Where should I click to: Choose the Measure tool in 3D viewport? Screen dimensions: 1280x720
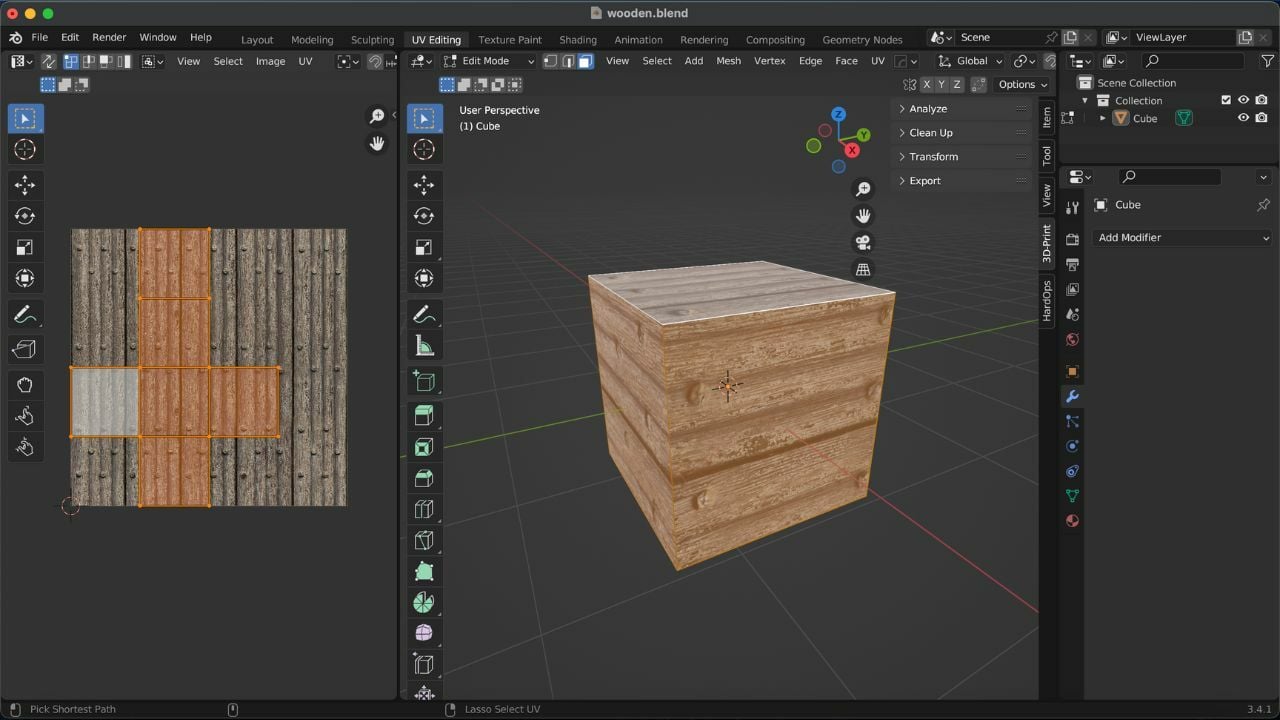424,346
